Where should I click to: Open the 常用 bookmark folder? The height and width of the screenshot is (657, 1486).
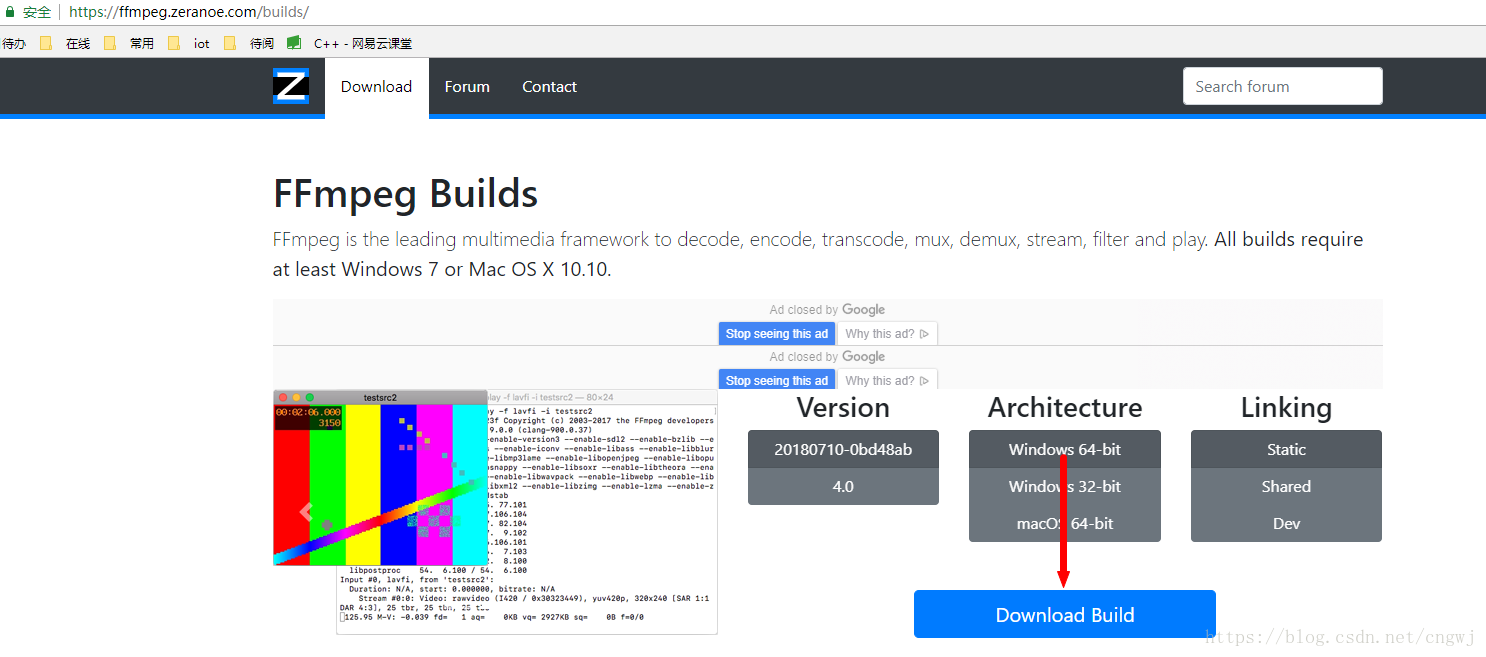click(130, 43)
